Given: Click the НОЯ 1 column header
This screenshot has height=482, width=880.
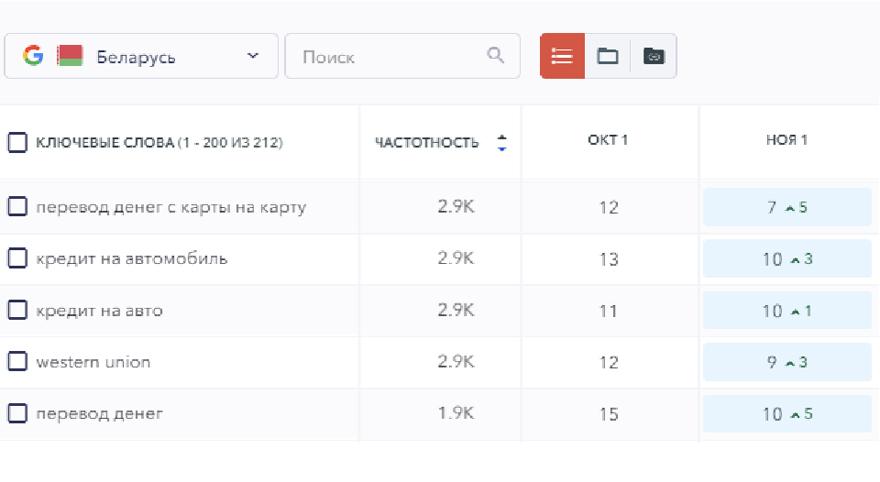Looking at the screenshot, I should 786,140.
